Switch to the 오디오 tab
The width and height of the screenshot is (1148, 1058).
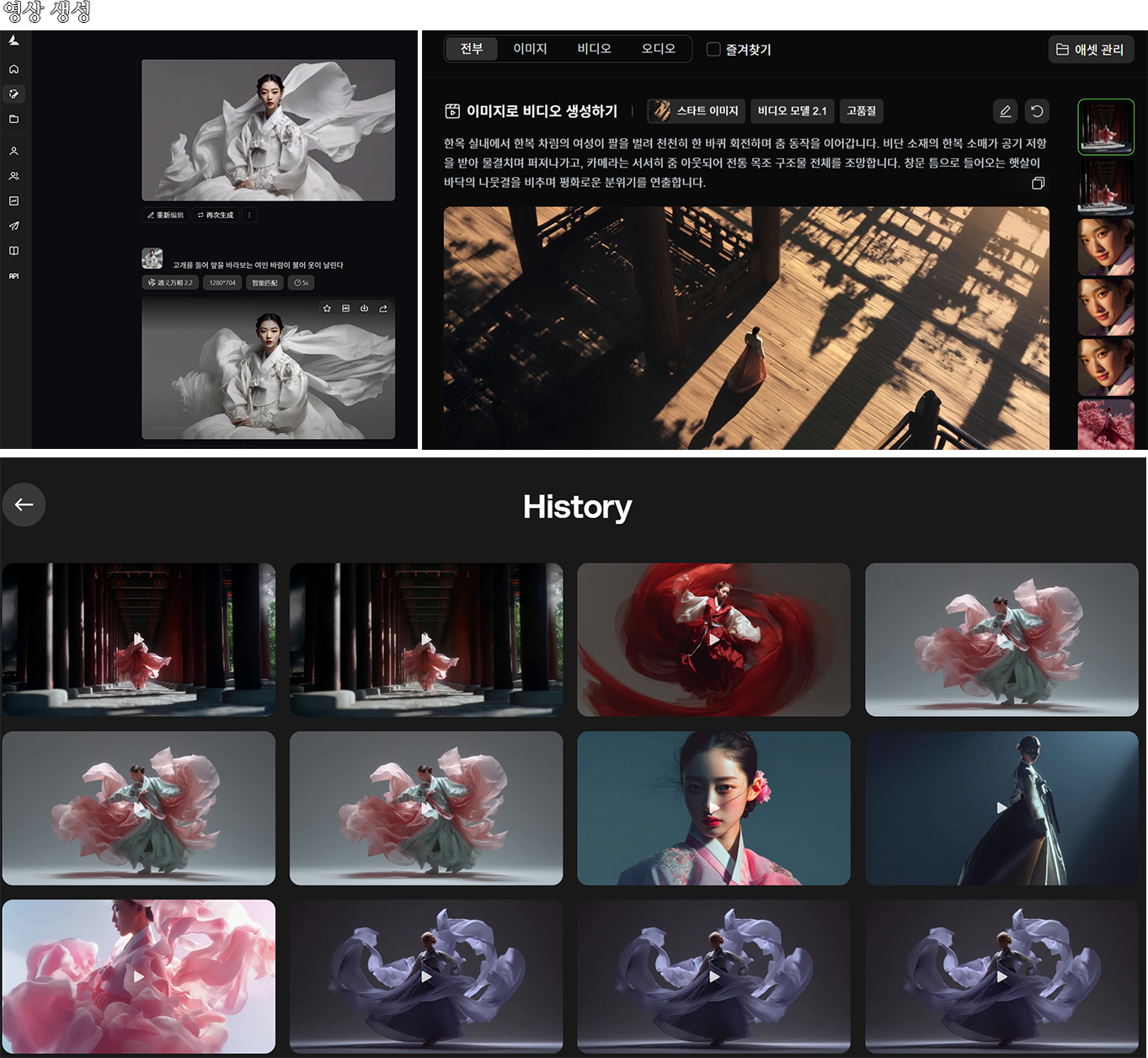pos(658,49)
